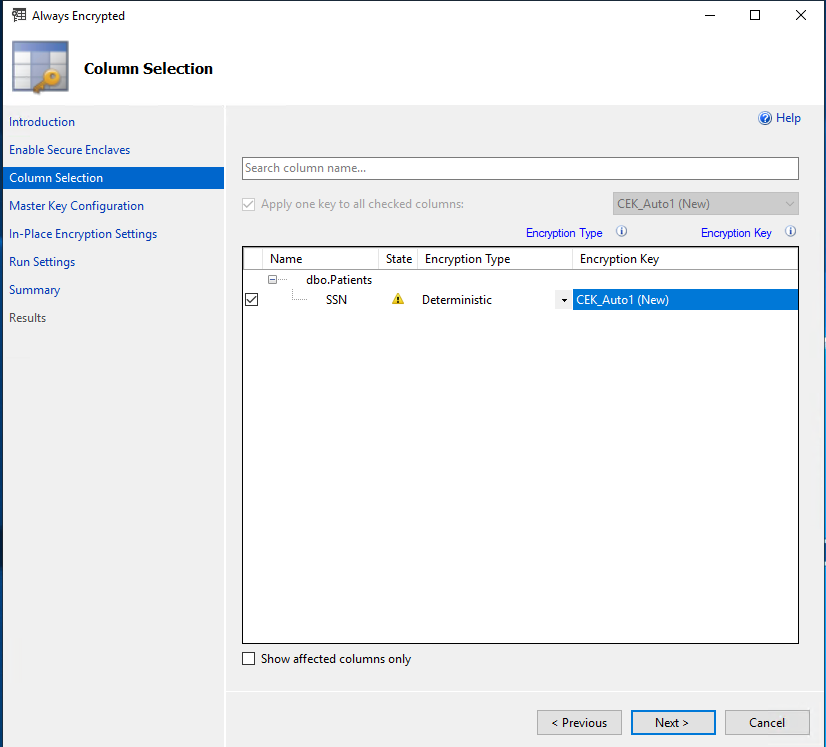Click the Always Encrypted title bar icon
Image resolution: width=826 pixels, height=747 pixels.
pyautogui.click(x=19, y=15)
